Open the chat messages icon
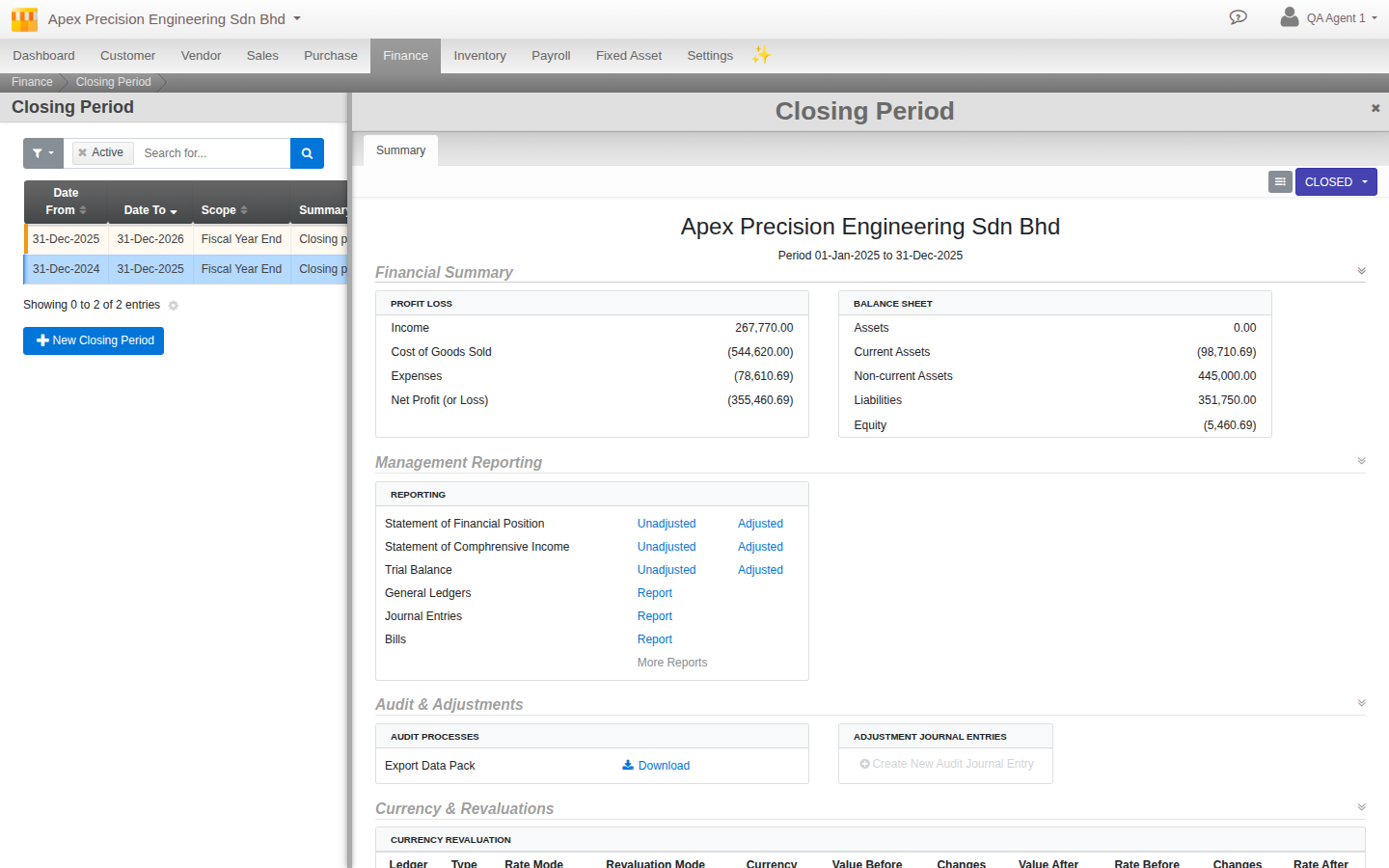Screen dimensions: 1389x868 click(1239, 17)
